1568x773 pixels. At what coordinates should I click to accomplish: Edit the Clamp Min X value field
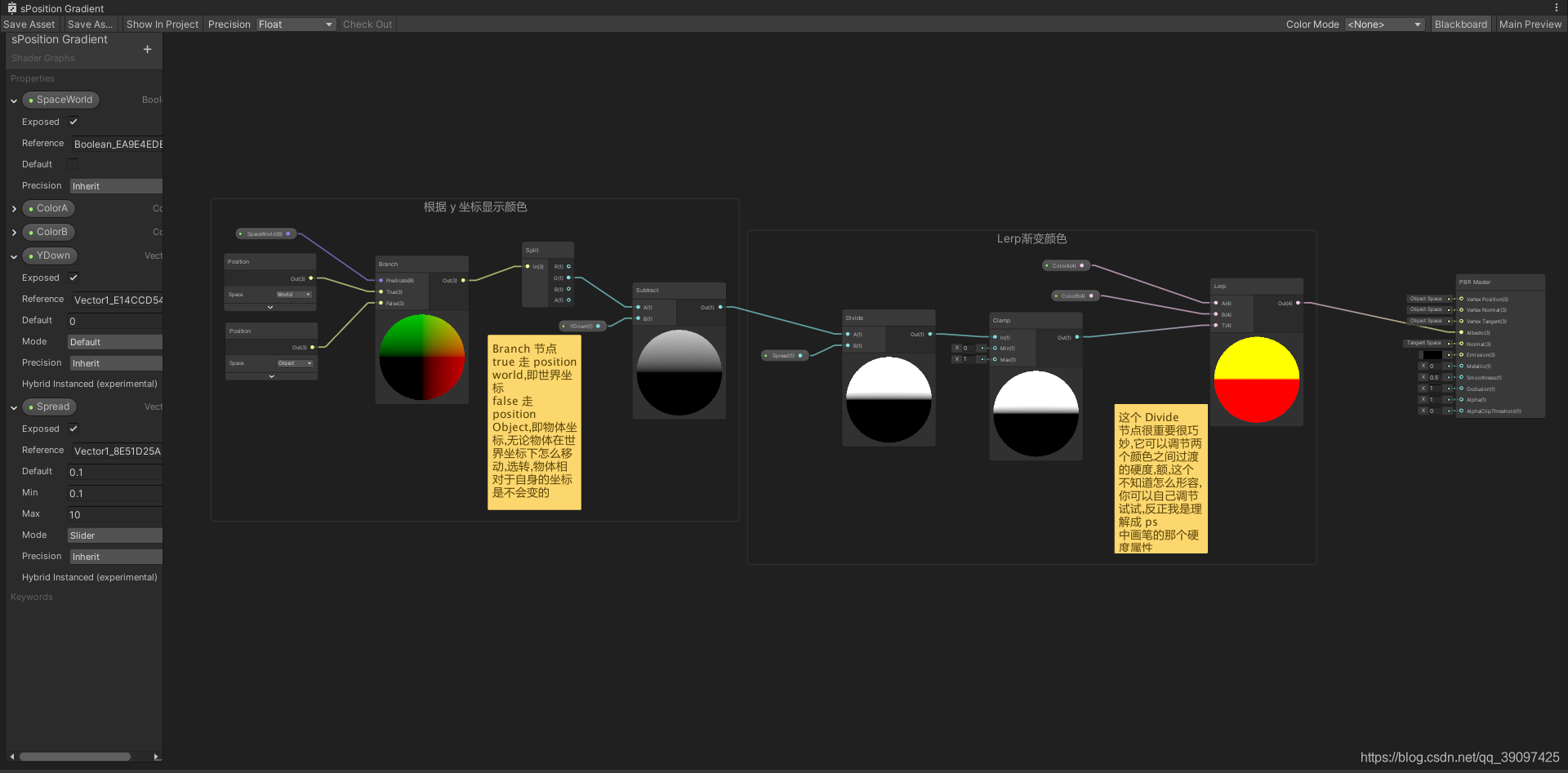(x=969, y=348)
